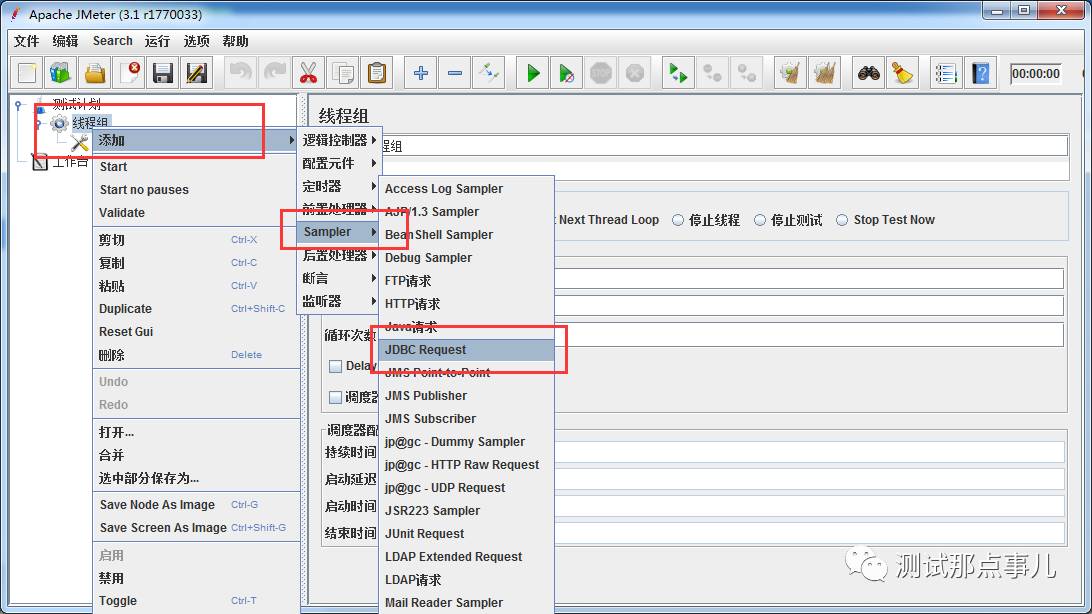Click the Expand All plus icon
The height and width of the screenshot is (614, 1092).
click(421, 73)
